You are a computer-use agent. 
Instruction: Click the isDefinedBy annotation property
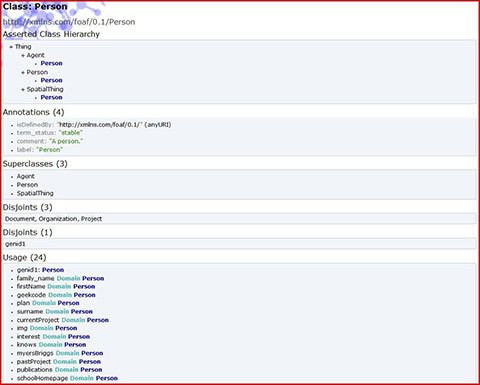tap(35, 125)
